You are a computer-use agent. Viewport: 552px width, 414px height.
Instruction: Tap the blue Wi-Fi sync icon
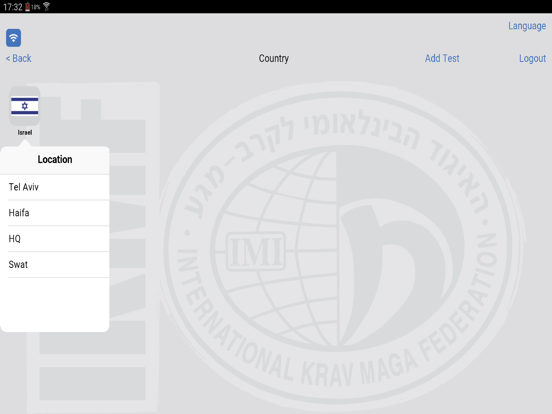pos(13,38)
